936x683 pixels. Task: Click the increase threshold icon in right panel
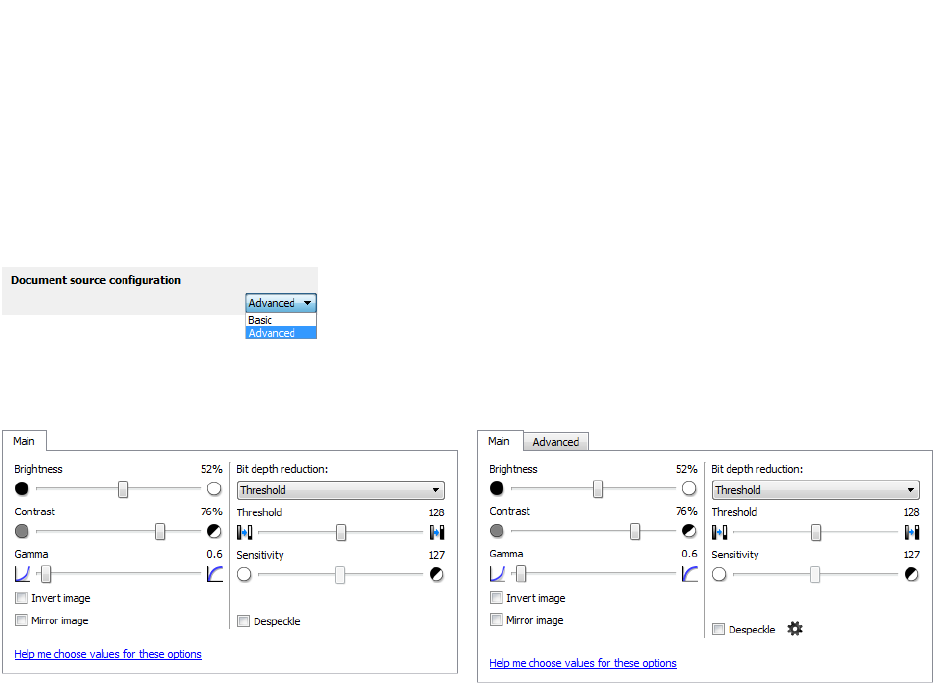(912, 531)
